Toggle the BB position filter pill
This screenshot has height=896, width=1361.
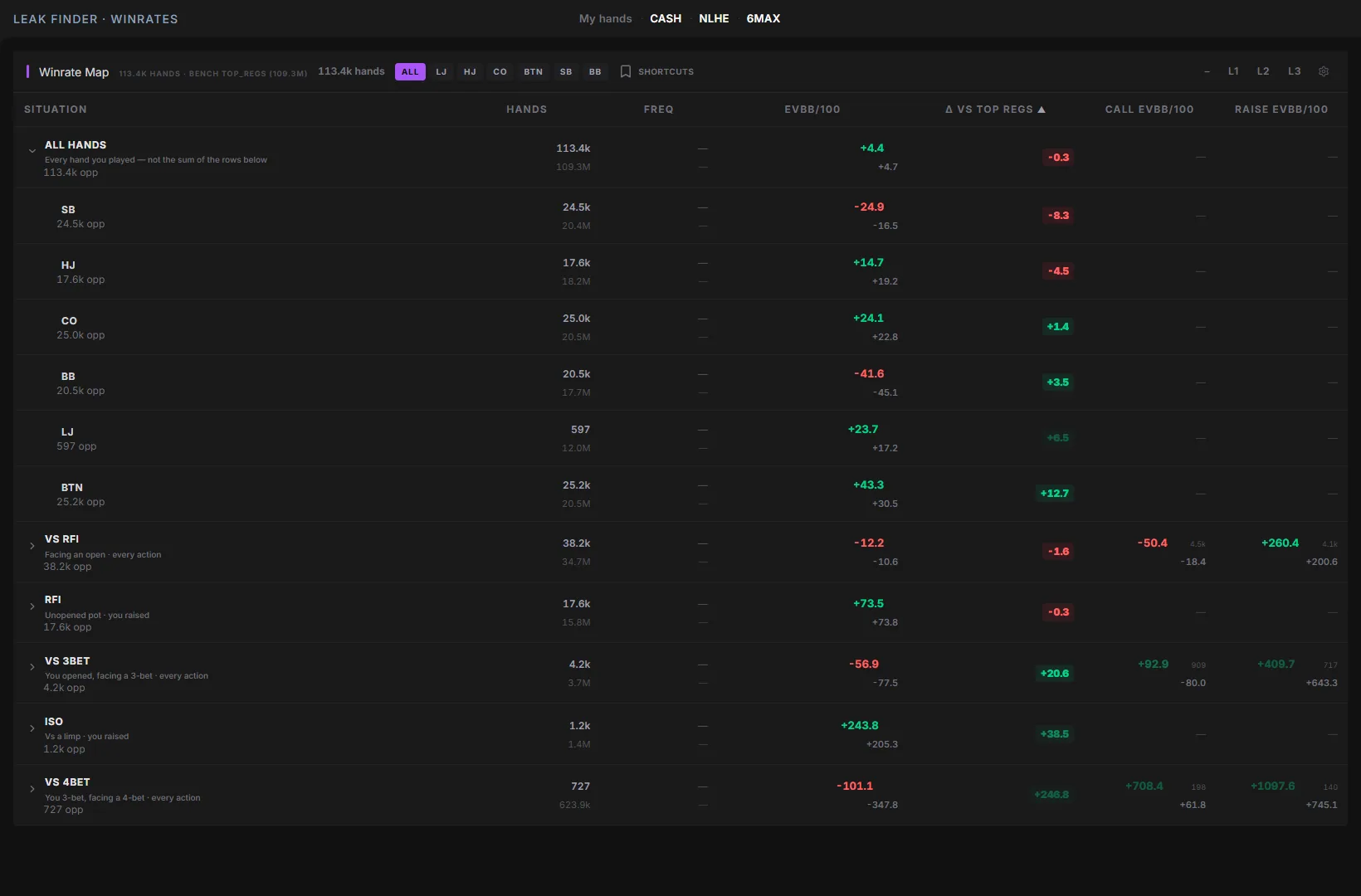[595, 72]
